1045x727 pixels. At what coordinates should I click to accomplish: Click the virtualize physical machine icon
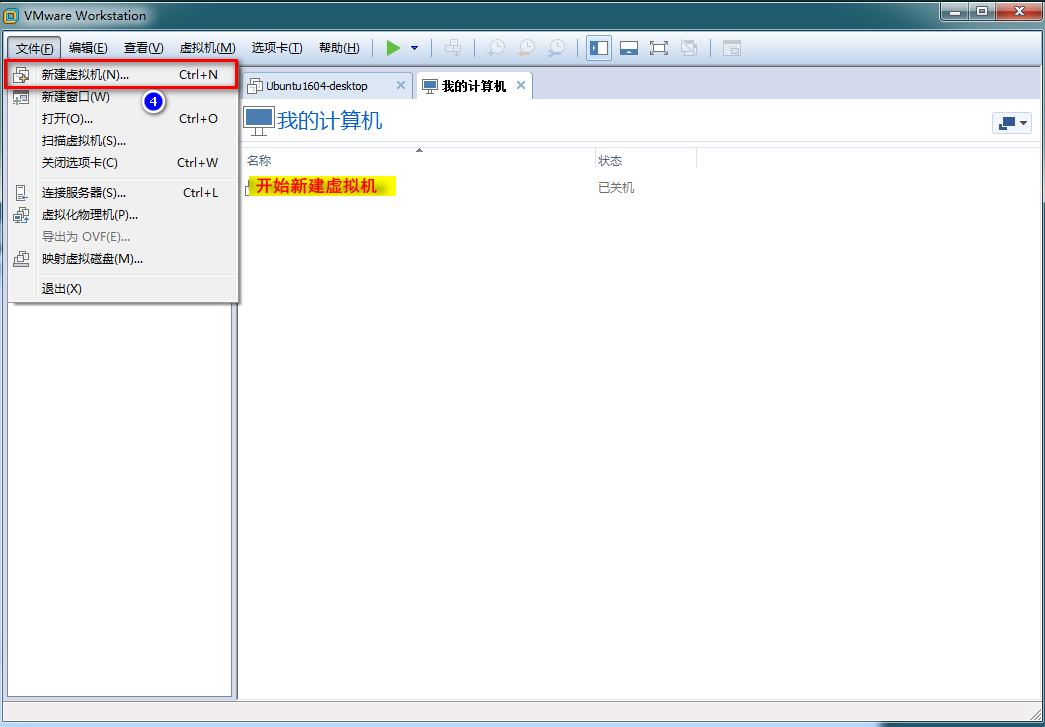pyautogui.click(x=21, y=215)
